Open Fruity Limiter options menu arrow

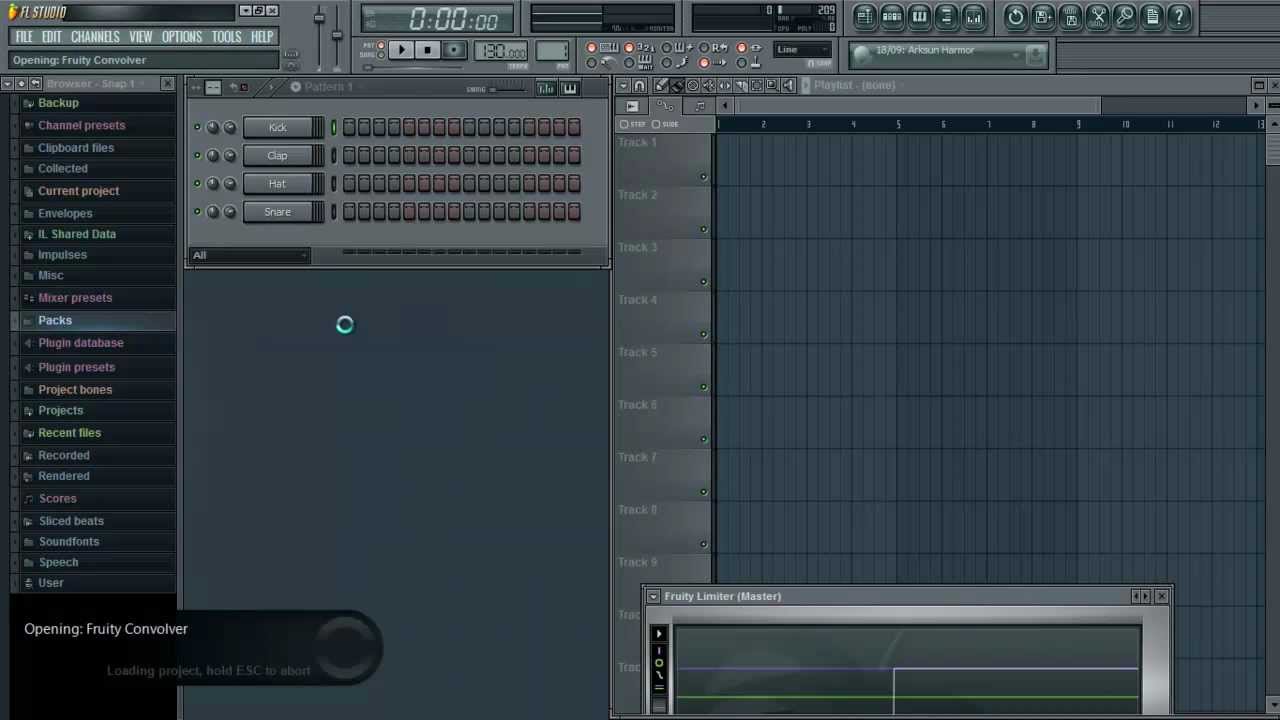tap(653, 596)
